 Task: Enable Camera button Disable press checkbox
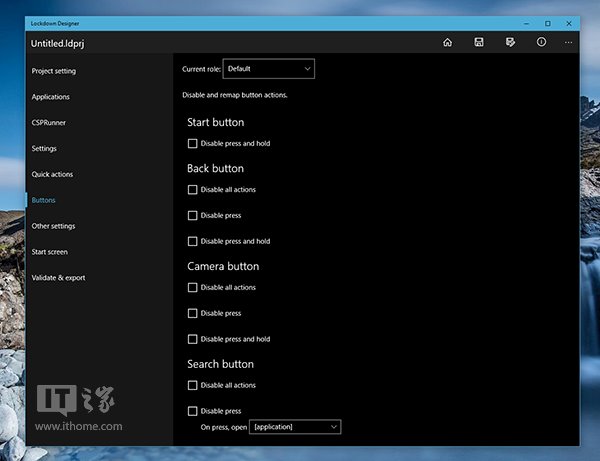pyautogui.click(x=192, y=313)
